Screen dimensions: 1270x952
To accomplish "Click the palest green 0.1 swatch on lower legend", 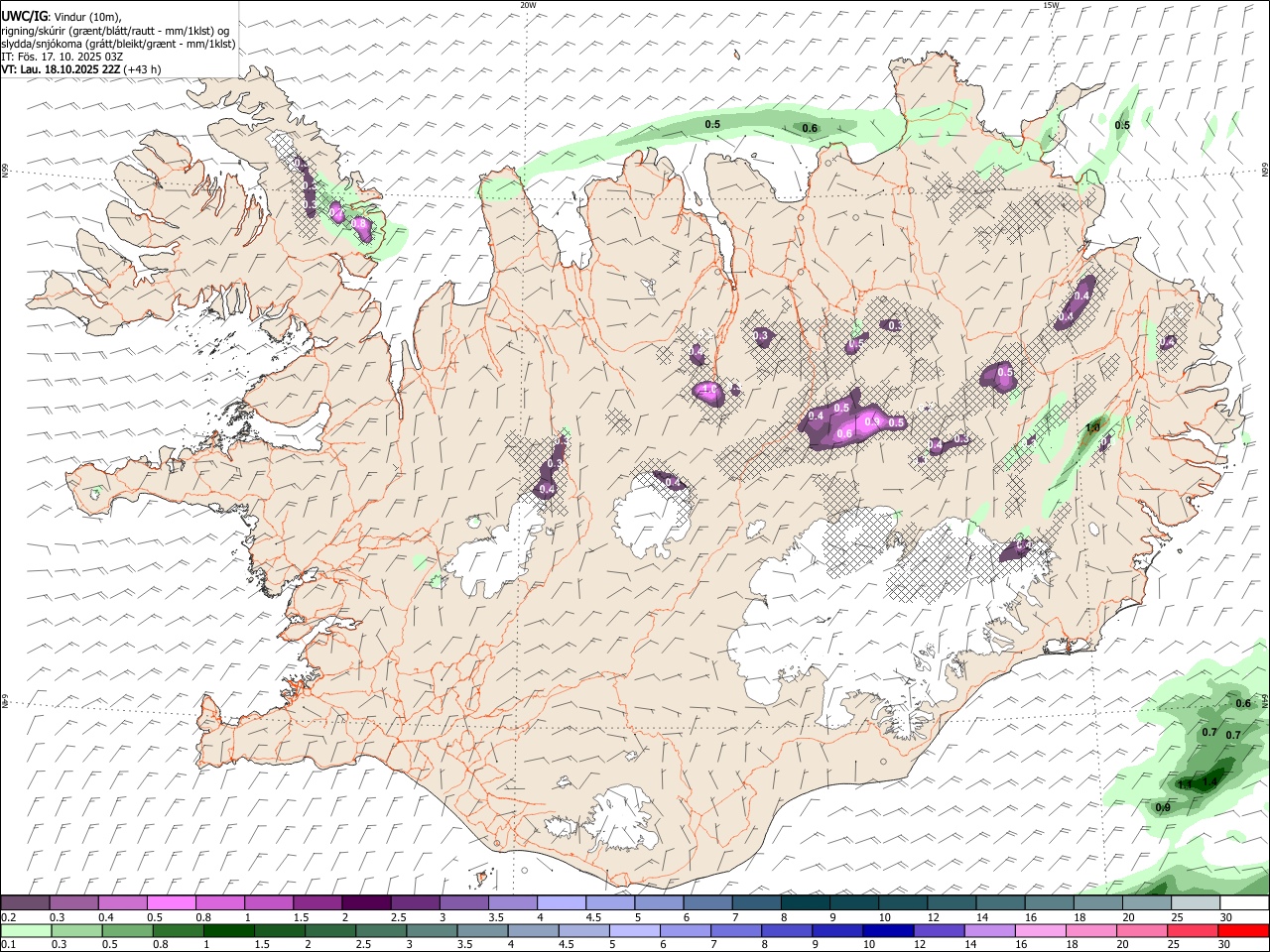I will (x=26, y=930).
